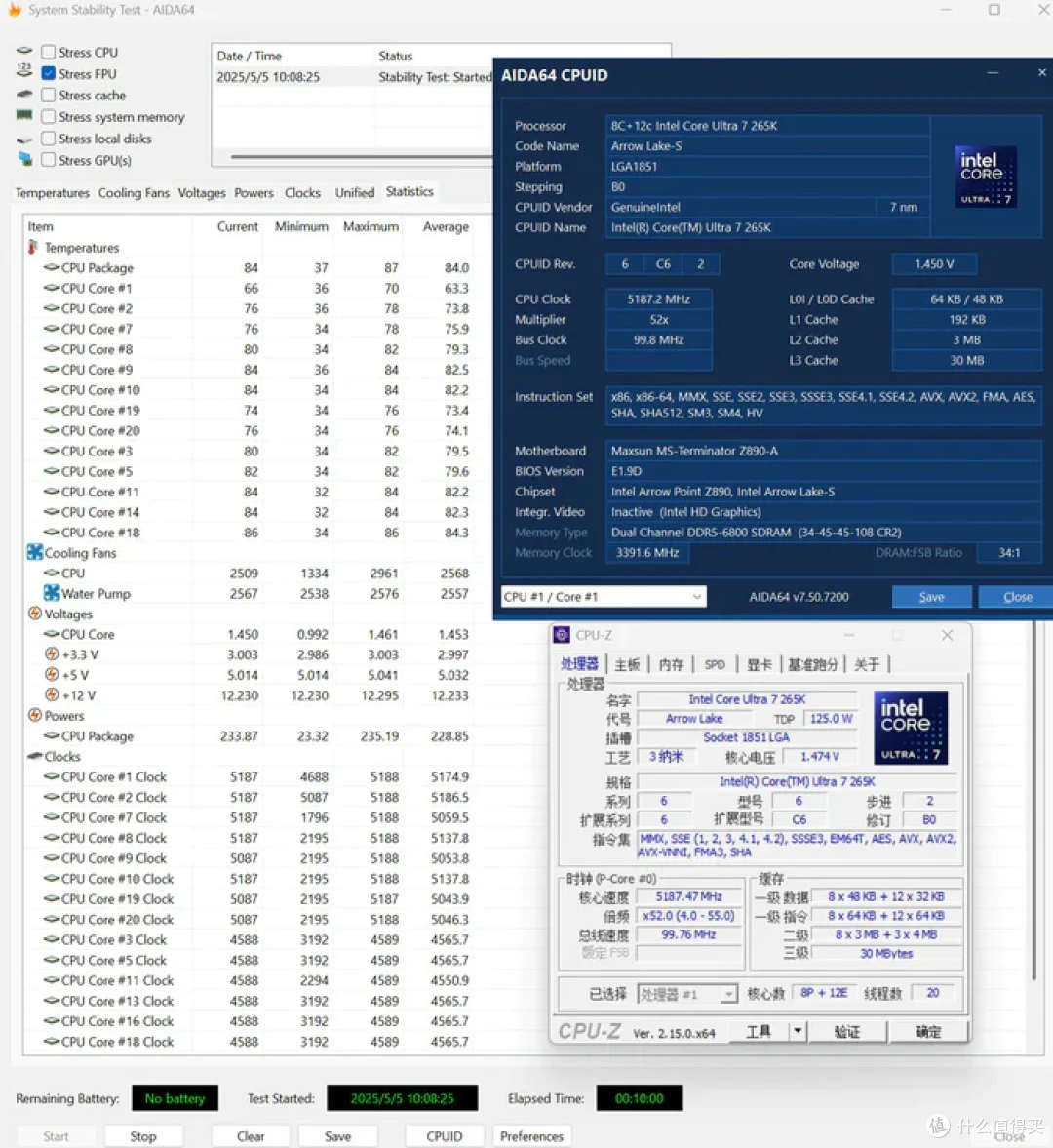Switch to CPU-Z memory tab

[x=671, y=664]
